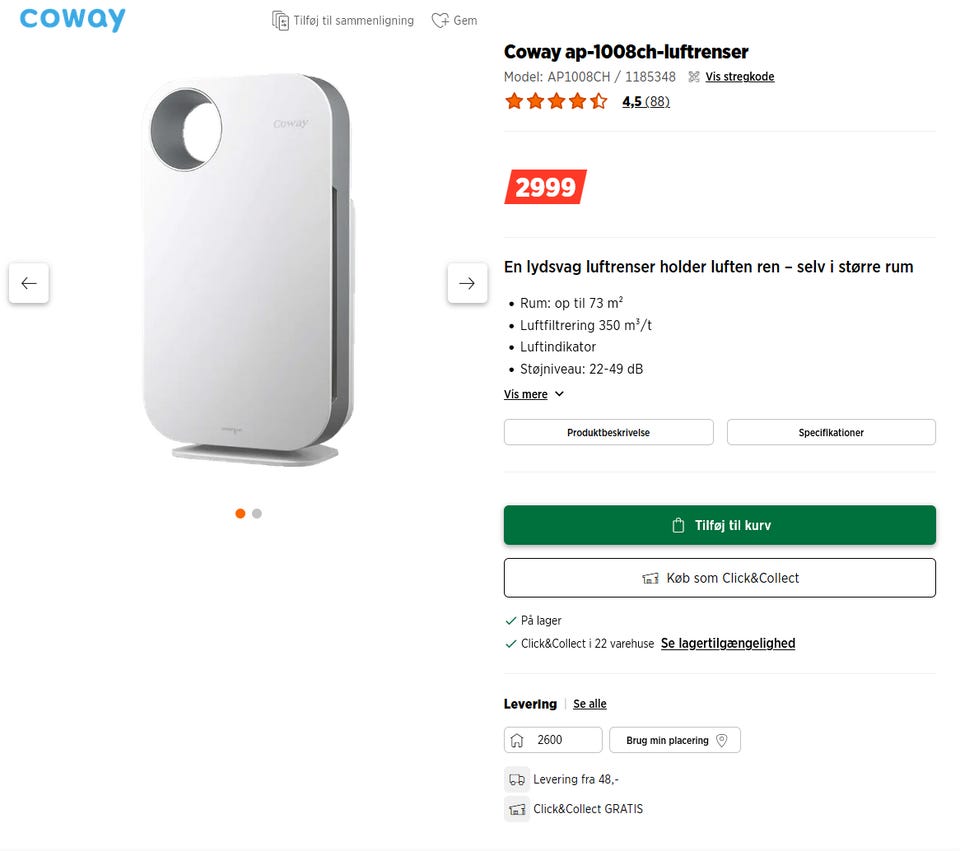Click the compare icon beside Tilføj til sammenligning
The width and height of the screenshot is (960, 851).
pos(281,20)
